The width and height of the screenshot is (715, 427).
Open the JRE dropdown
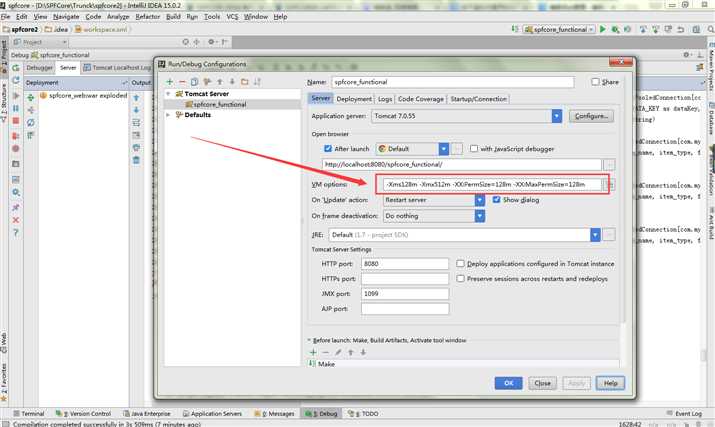[595, 235]
